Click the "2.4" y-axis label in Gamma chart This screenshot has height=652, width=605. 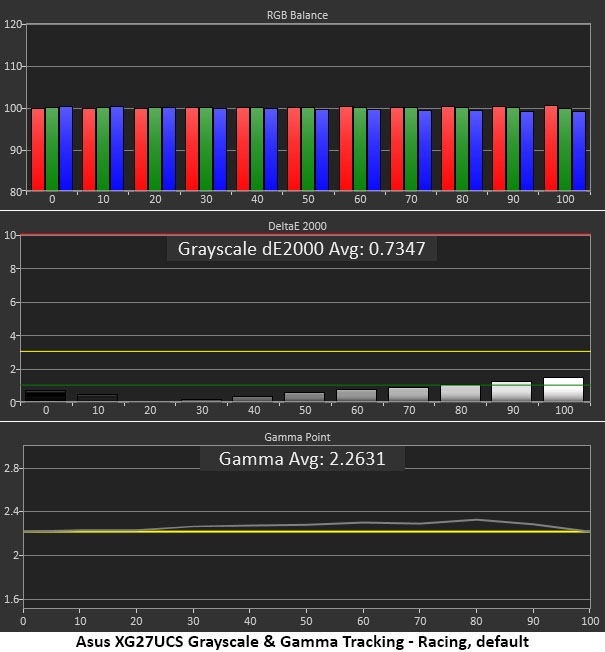[x=11, y=511]
